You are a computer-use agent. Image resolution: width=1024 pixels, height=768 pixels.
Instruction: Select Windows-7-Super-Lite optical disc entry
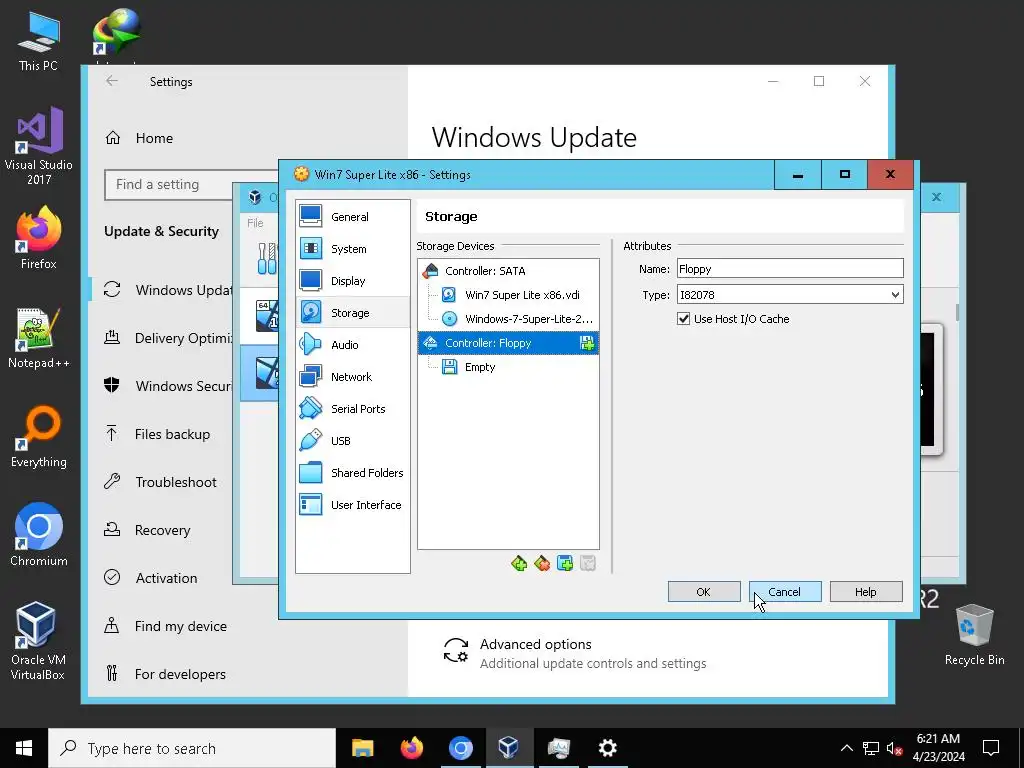[508, 319]
